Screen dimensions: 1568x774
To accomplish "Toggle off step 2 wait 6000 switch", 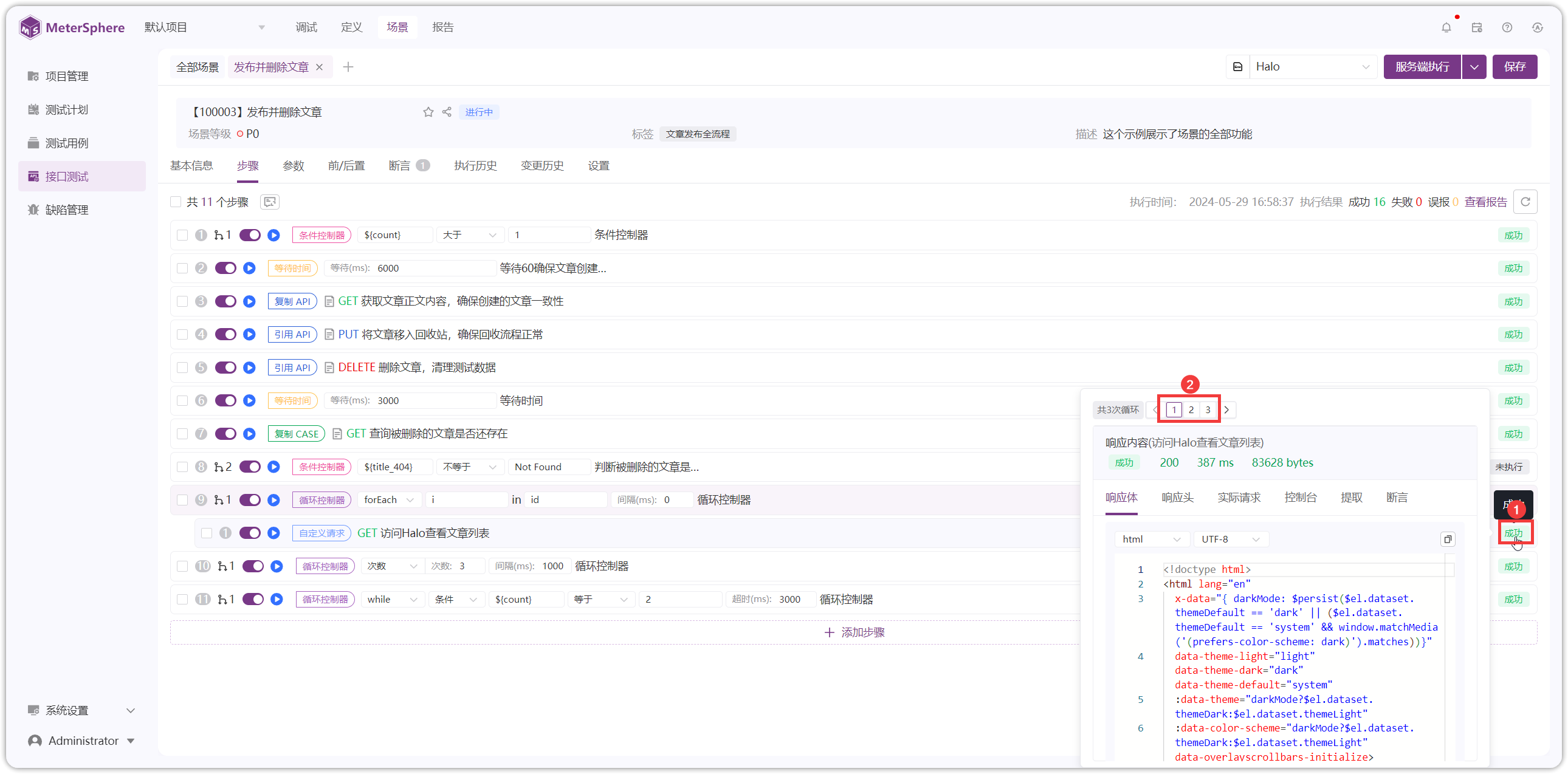I will click(226, 269).
